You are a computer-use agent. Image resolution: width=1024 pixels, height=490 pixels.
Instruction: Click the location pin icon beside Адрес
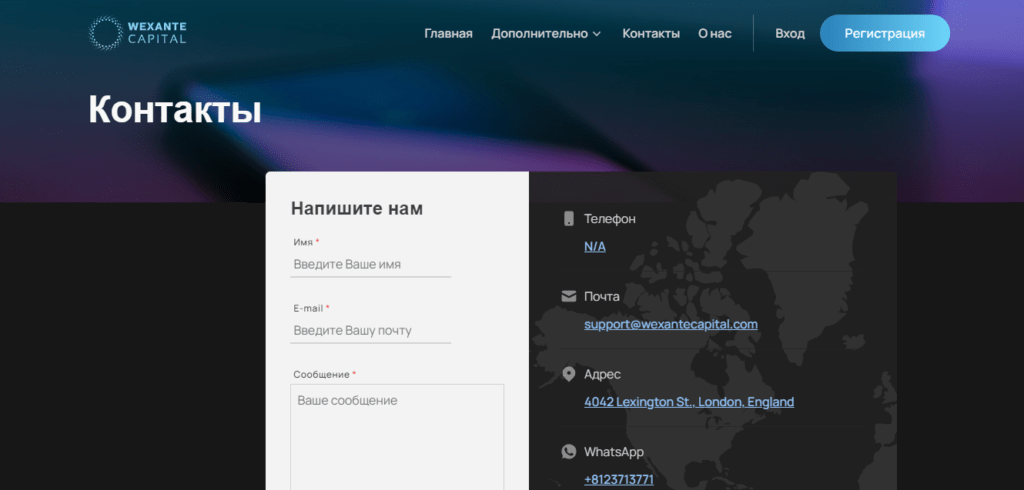[569, 374]
